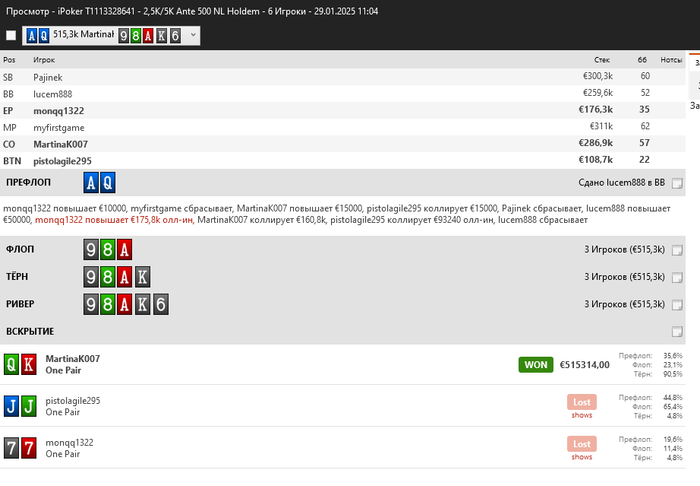
Task: Click MartinaK007's red King showdown card
Action: pos(29,364)
